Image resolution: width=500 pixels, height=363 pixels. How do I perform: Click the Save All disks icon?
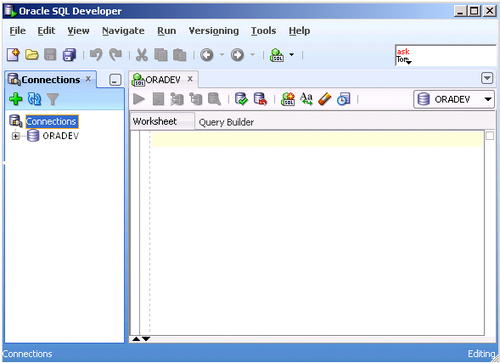coord(69,55)
